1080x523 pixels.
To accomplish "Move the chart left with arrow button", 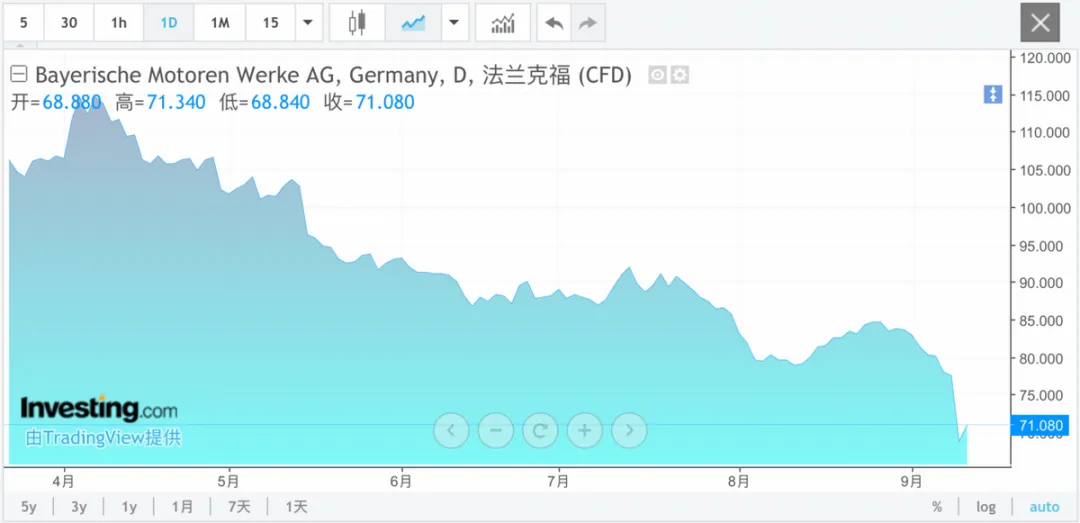I will (x=451, y=431).
